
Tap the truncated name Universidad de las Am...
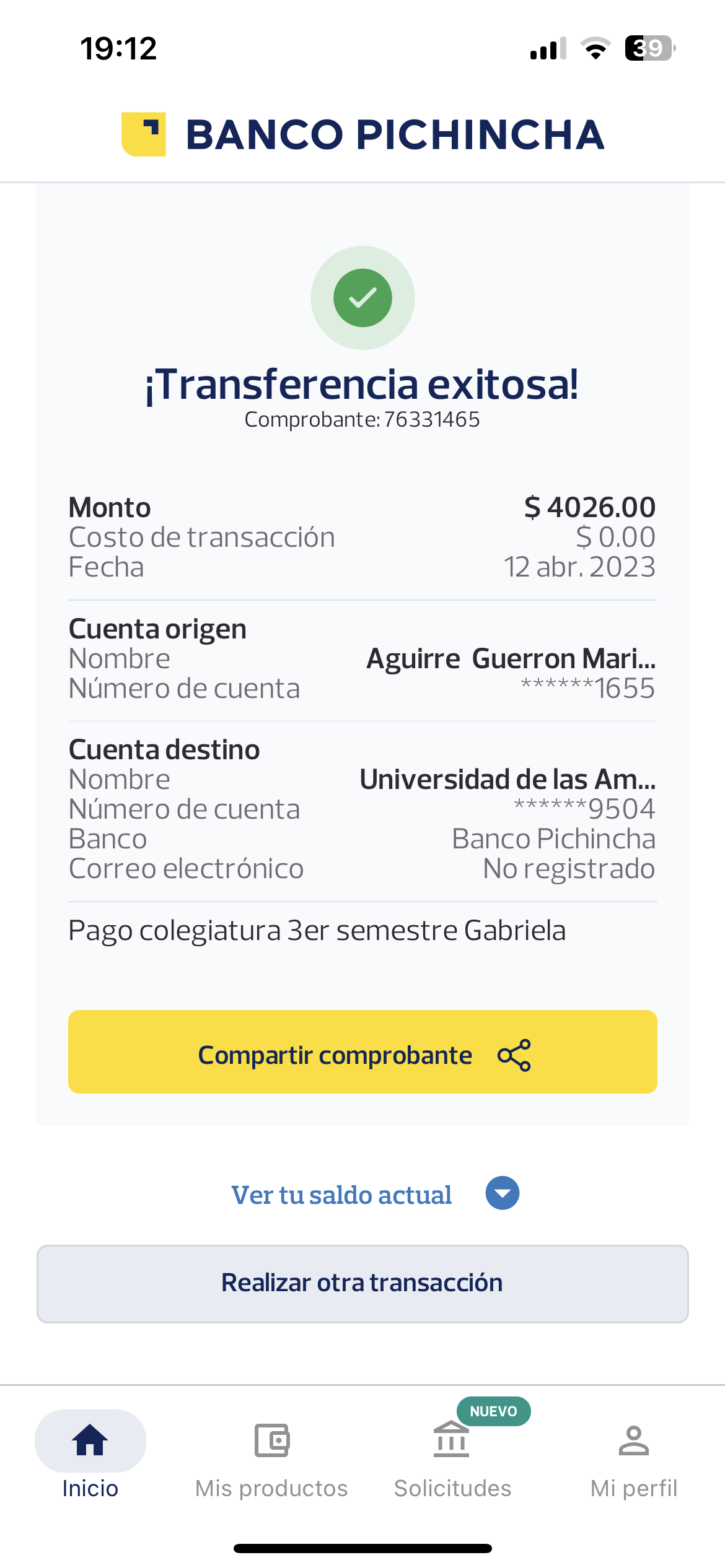[507, 780]
